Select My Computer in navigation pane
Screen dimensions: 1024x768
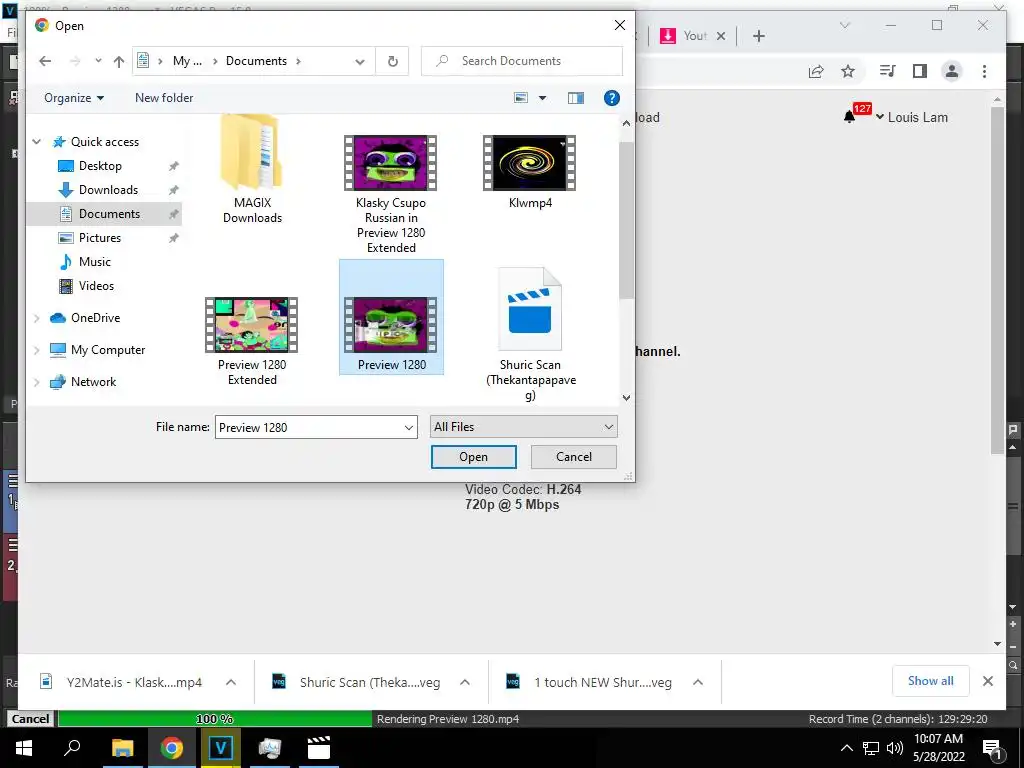click(x=108, y=350)
